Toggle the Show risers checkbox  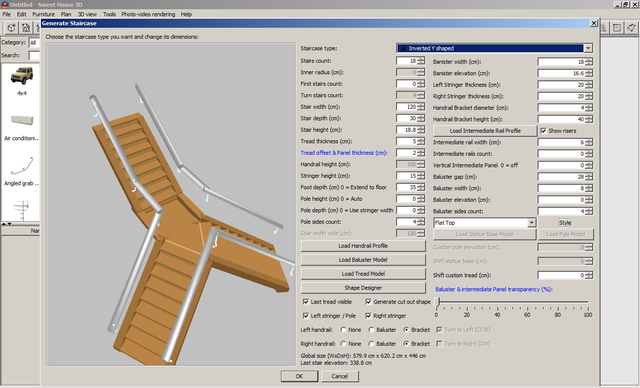(x=543, y=131)
